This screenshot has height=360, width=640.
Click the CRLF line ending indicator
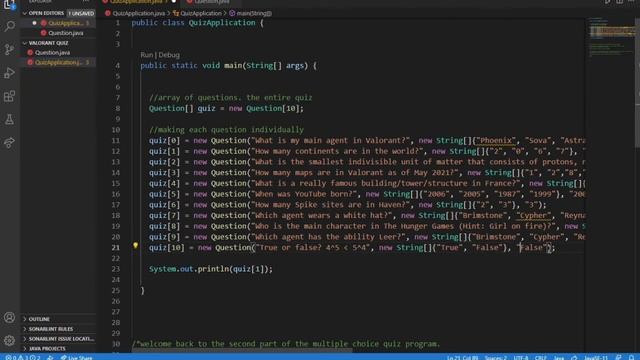point(540,358)
